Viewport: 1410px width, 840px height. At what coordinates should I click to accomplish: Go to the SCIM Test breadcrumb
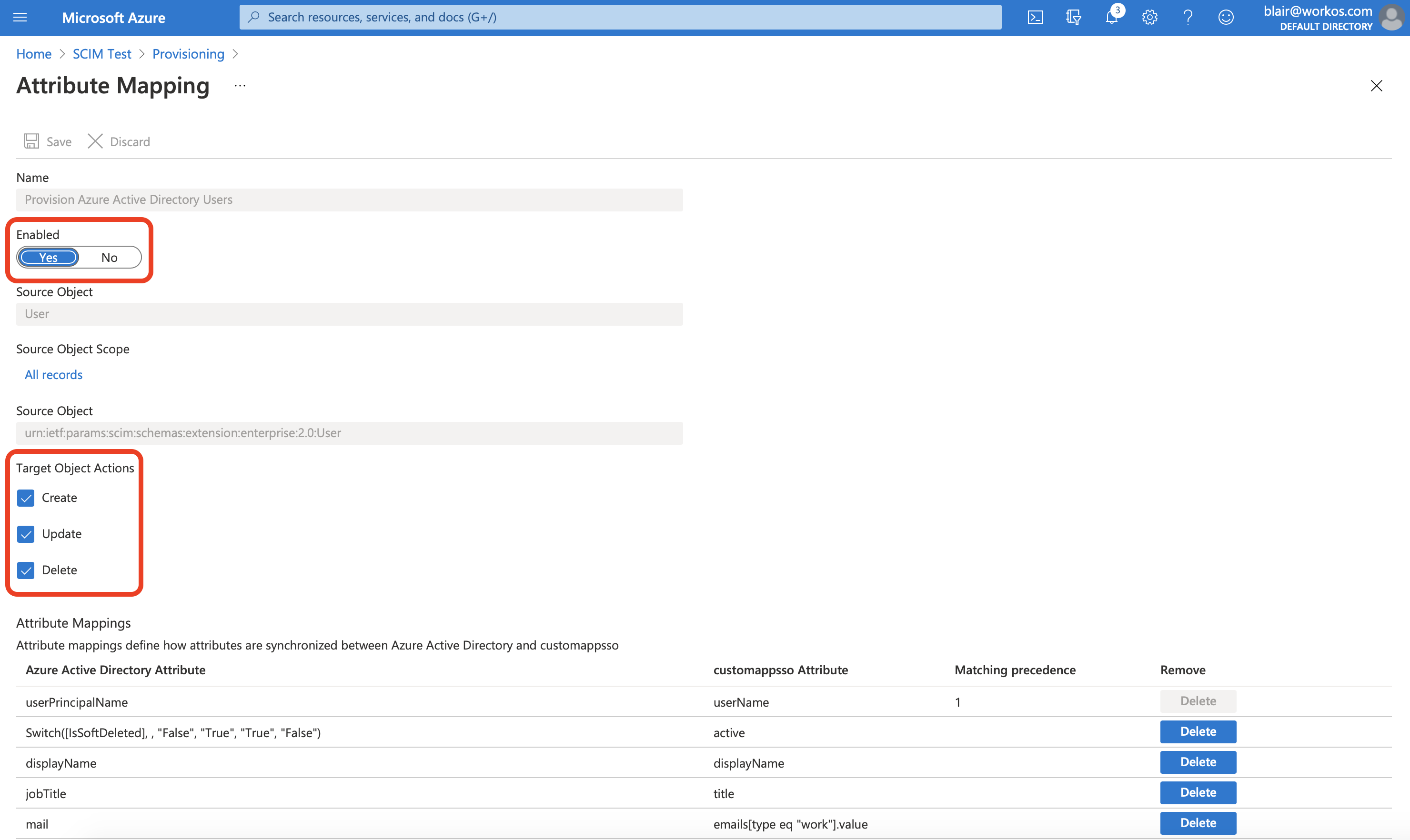point(102,54)
